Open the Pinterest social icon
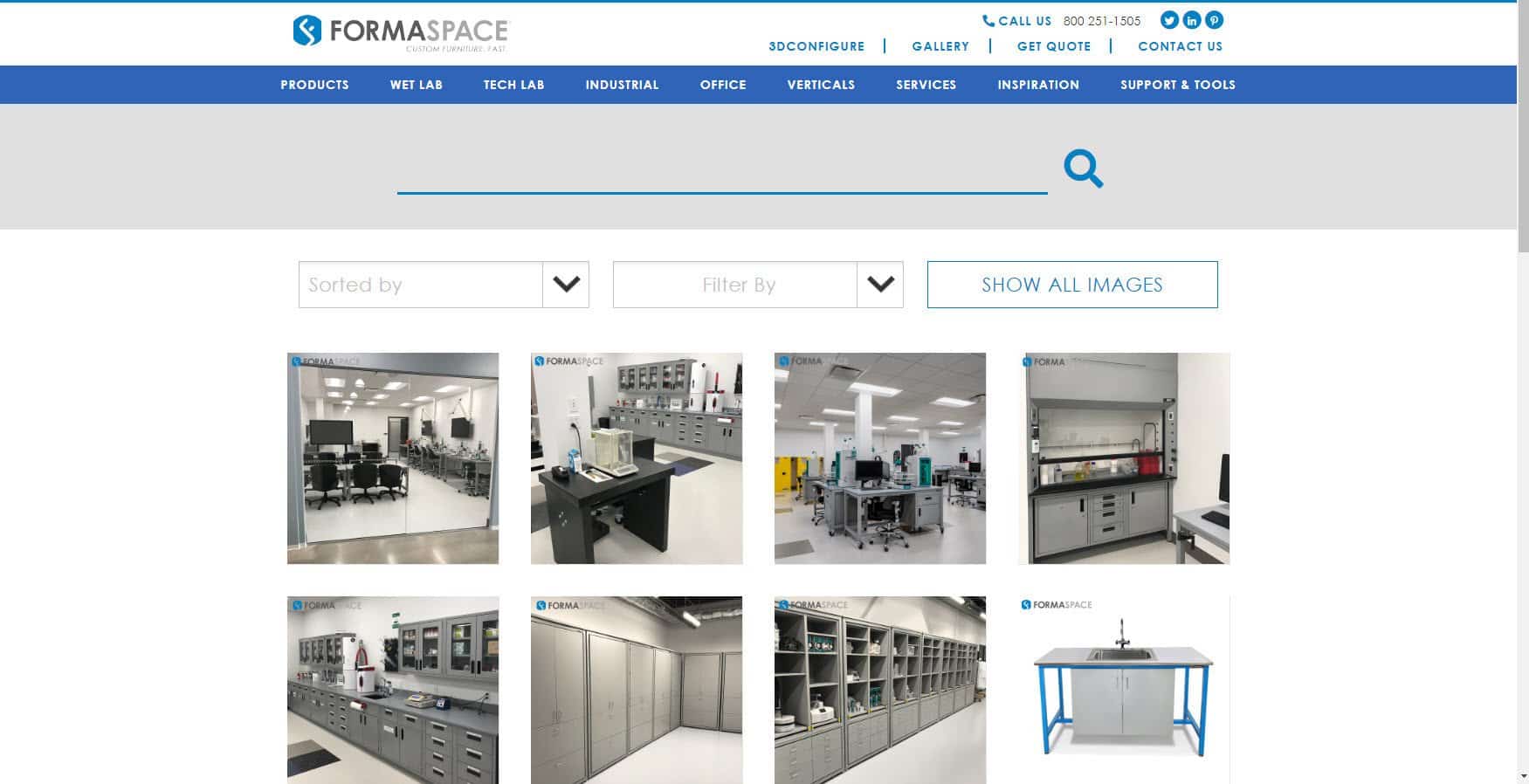1529x784 pixels. [1215, 20]
